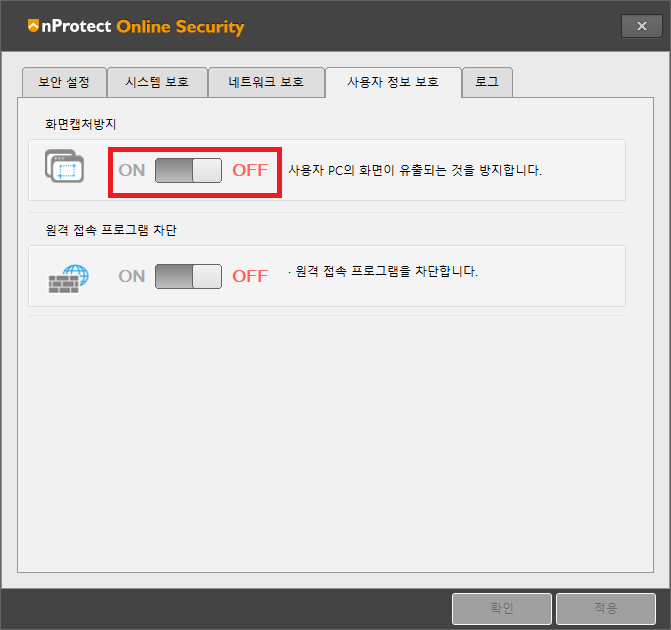Click OFF label for remote access blocking
671x630 pixels.
click(250, 276)
